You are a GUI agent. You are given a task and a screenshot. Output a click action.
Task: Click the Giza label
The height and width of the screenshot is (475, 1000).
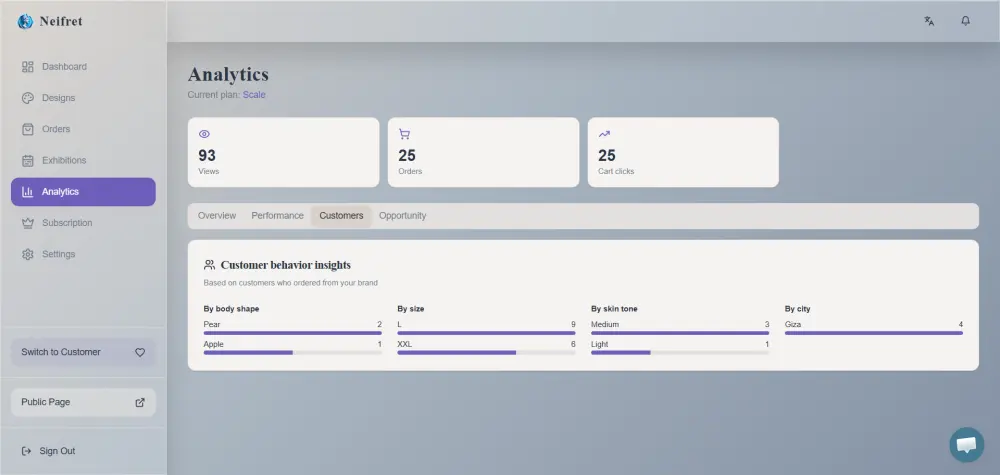click(x=793, y=325)
